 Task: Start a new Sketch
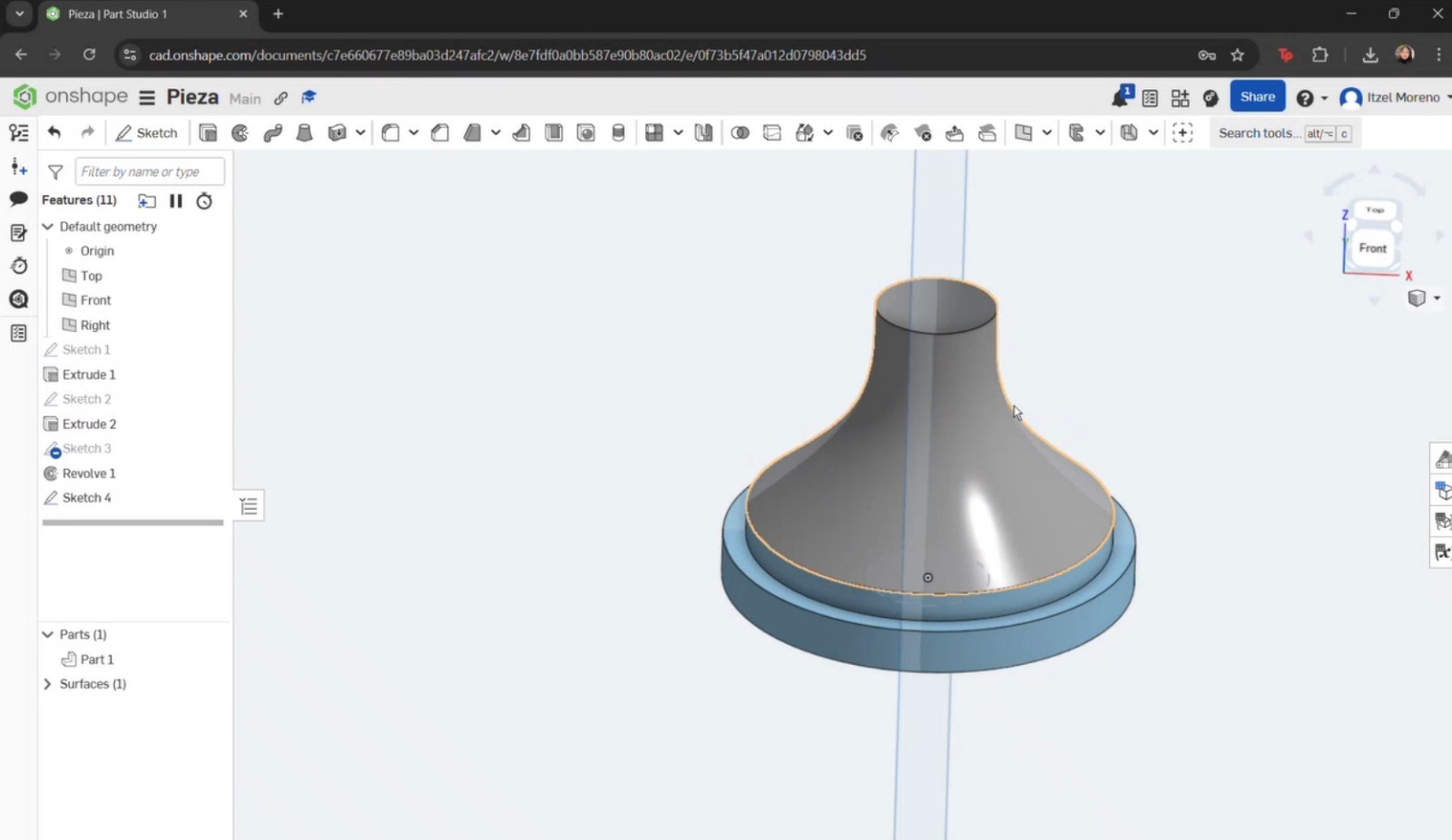(x=146, y=132)
